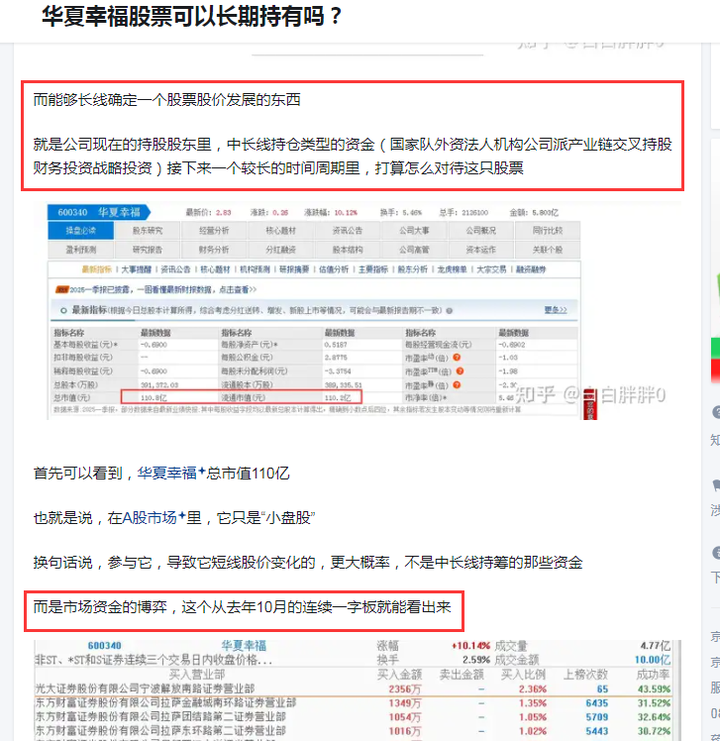This screenshot has width=720, height=741.
Task: Switch to the 财务分析 tab
Action: (214, 250)
